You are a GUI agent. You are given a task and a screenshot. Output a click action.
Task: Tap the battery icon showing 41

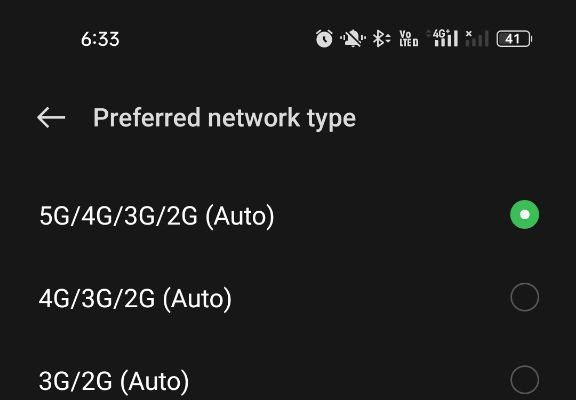click(514, 39)
